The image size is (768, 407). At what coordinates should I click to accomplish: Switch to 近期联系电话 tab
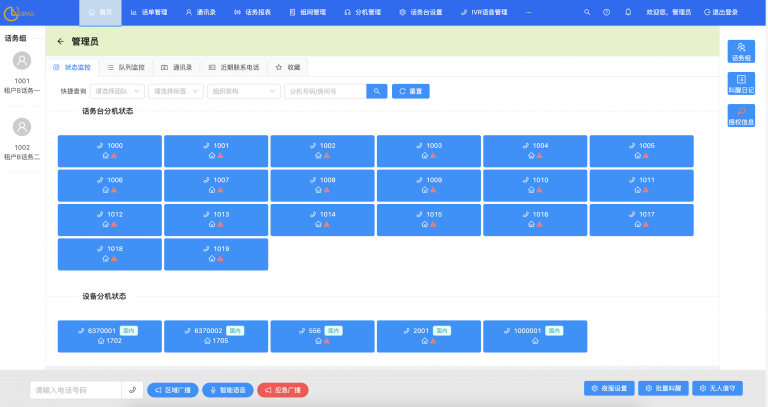tap(234, 68)
